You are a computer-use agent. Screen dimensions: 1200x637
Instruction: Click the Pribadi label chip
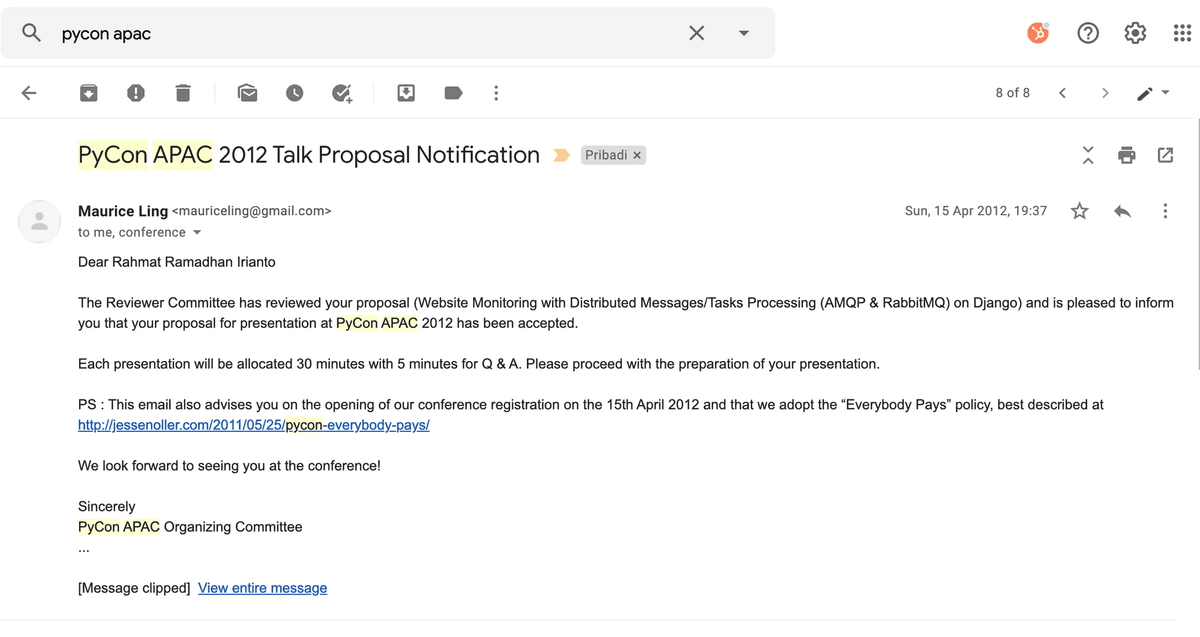click(607, 155)
